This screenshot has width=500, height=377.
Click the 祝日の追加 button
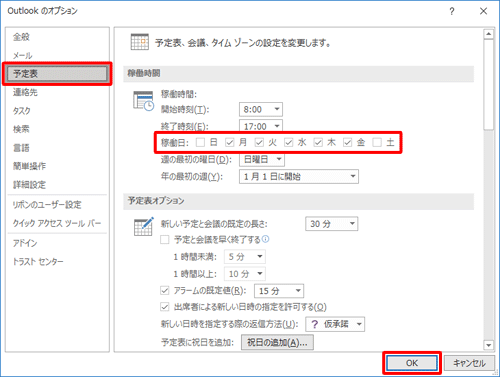(277, 342)
